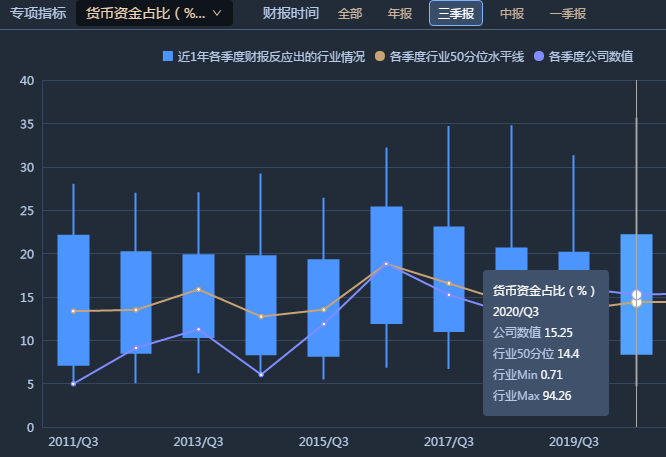Image resolution: width=666 pixels, height=457 pixels.
Task: Click the industry median point at 2013/Q3
Action: coord(198,289)
